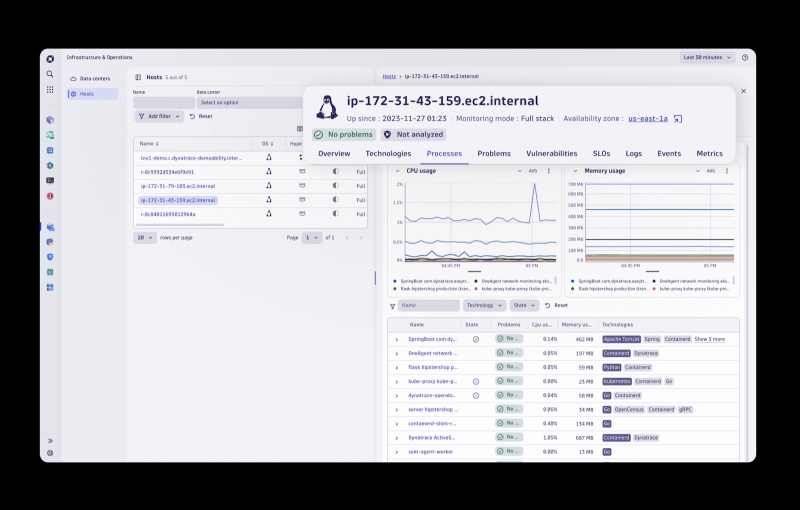Switch to the SLOs tab
This screenshot has width=800, height=510.
click(x=601, y=154)
